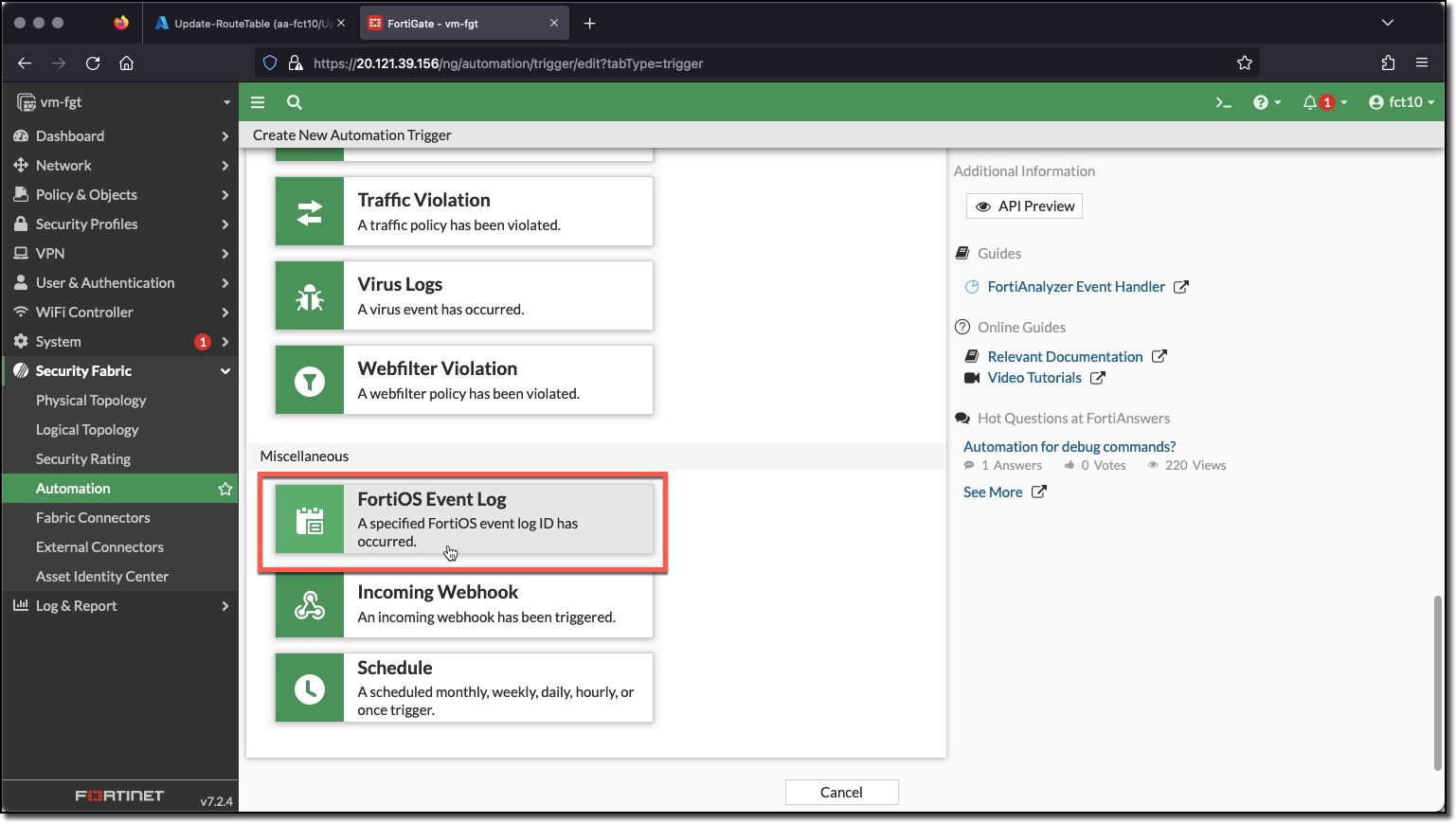Open a new browser tab

(589, 23)
